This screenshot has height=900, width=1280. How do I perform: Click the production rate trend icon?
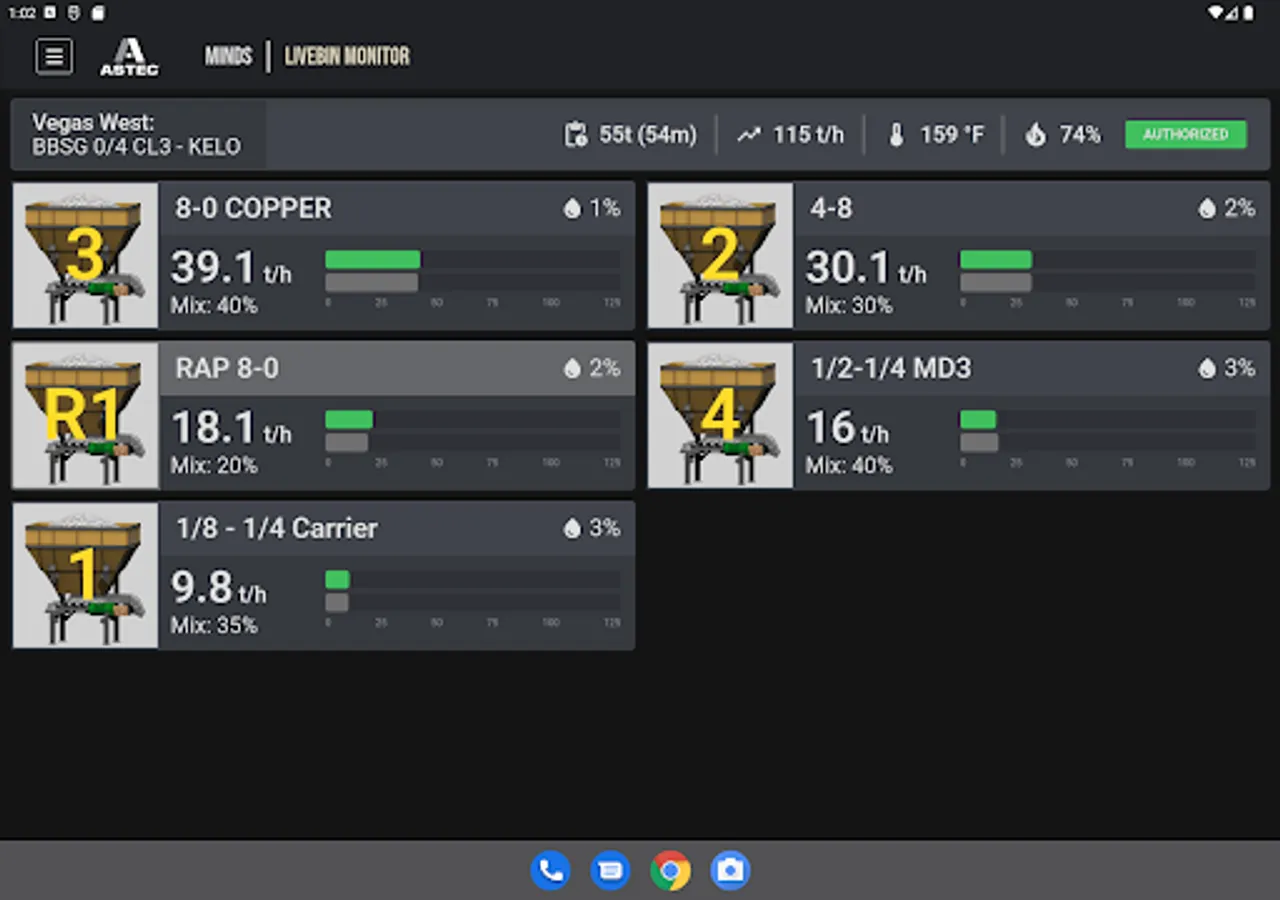coord(749,135)
